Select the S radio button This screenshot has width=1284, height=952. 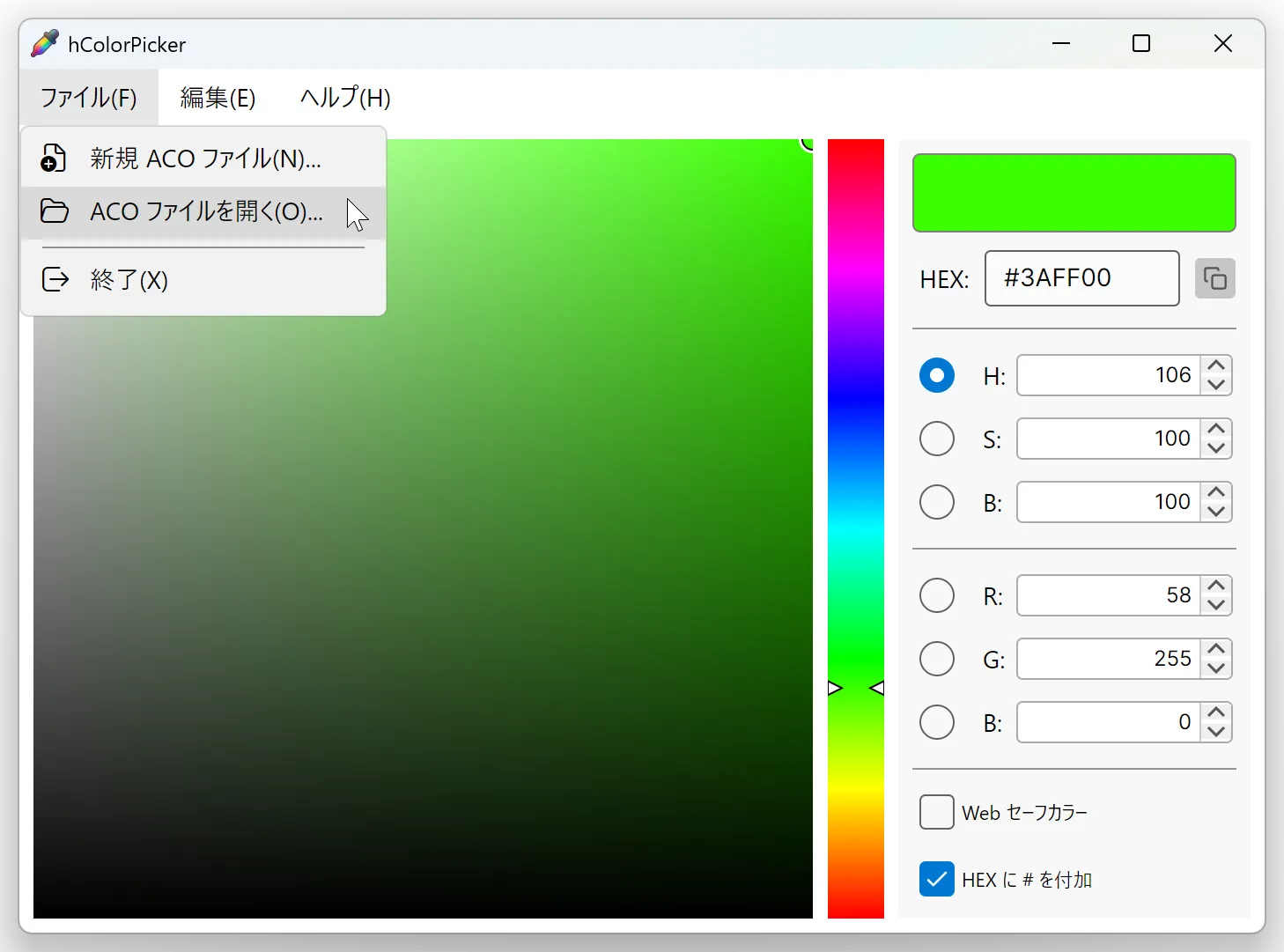click(x=936, y=439)
